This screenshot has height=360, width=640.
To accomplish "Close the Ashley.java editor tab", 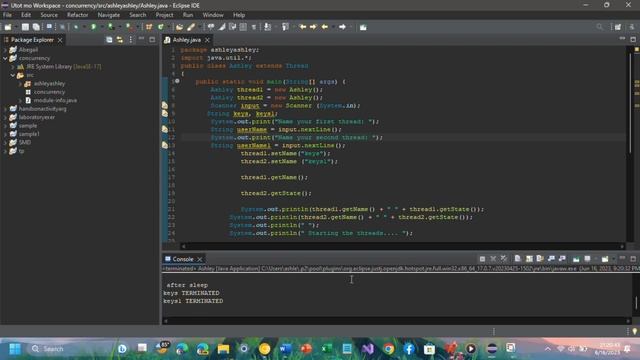I will 207,40.
